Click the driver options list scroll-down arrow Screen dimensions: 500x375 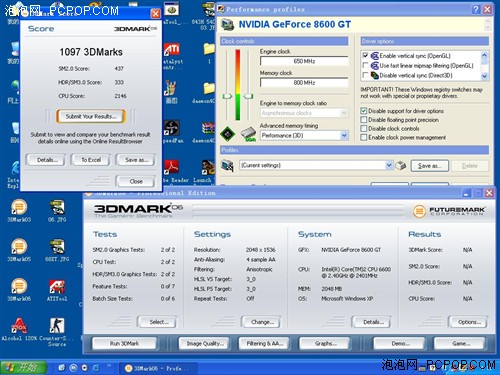click(484, 76)
